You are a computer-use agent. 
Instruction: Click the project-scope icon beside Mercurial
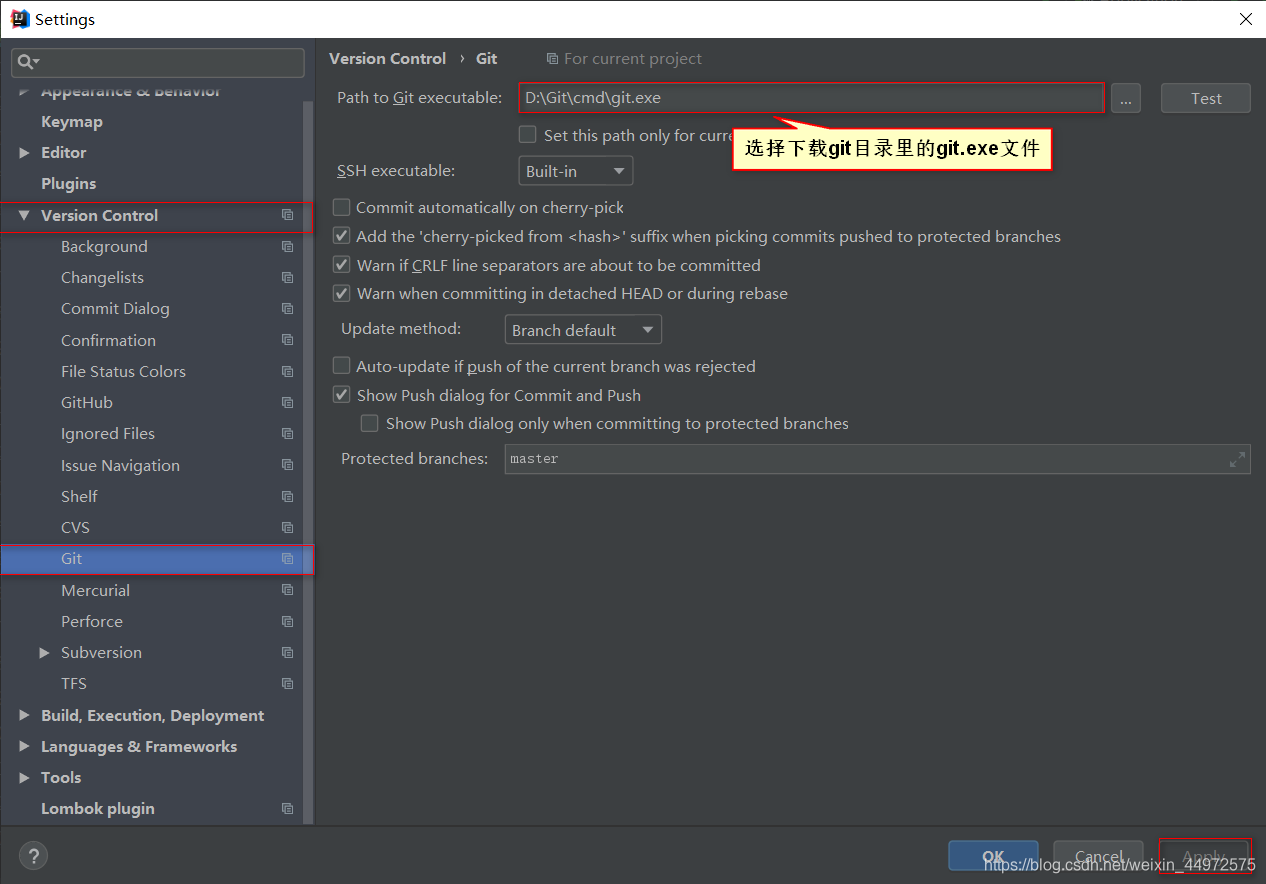(288, 590)
